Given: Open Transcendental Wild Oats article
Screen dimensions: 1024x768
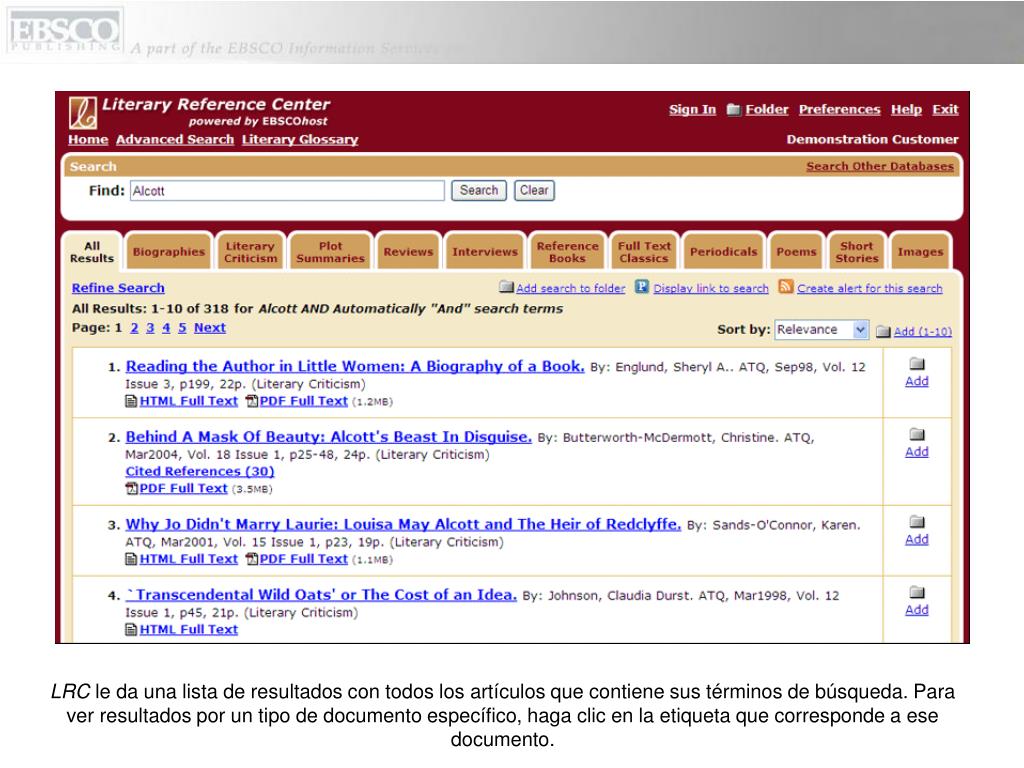Looking at the screenshot, I should coord(321,595).
